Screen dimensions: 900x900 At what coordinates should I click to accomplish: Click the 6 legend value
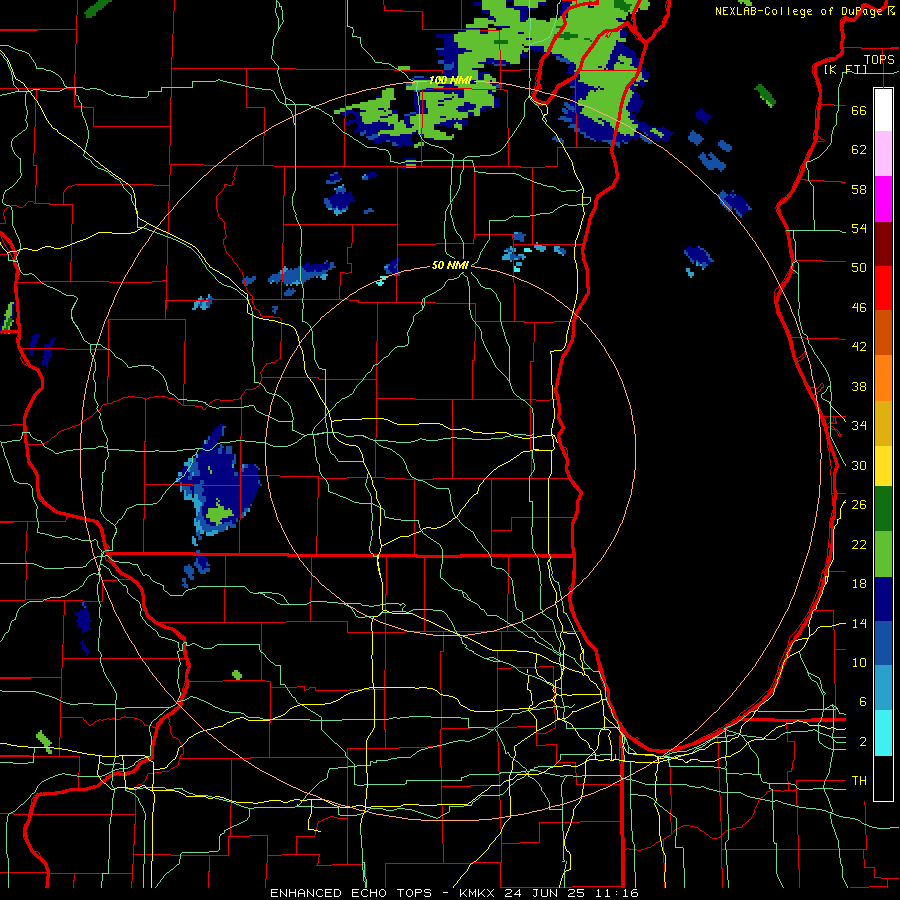click(x=863, y=702)
